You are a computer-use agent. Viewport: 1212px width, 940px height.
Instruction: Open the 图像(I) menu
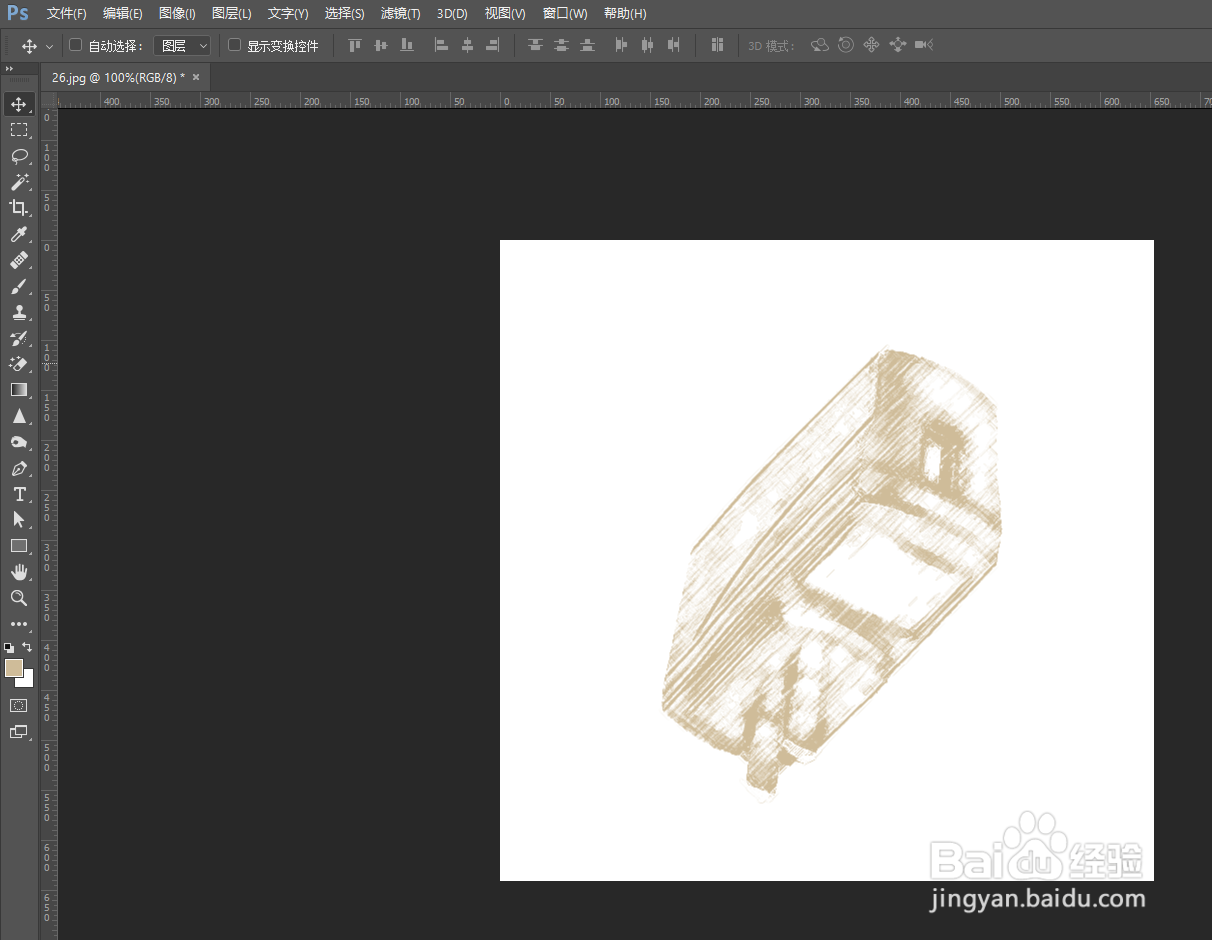point(177,14)
